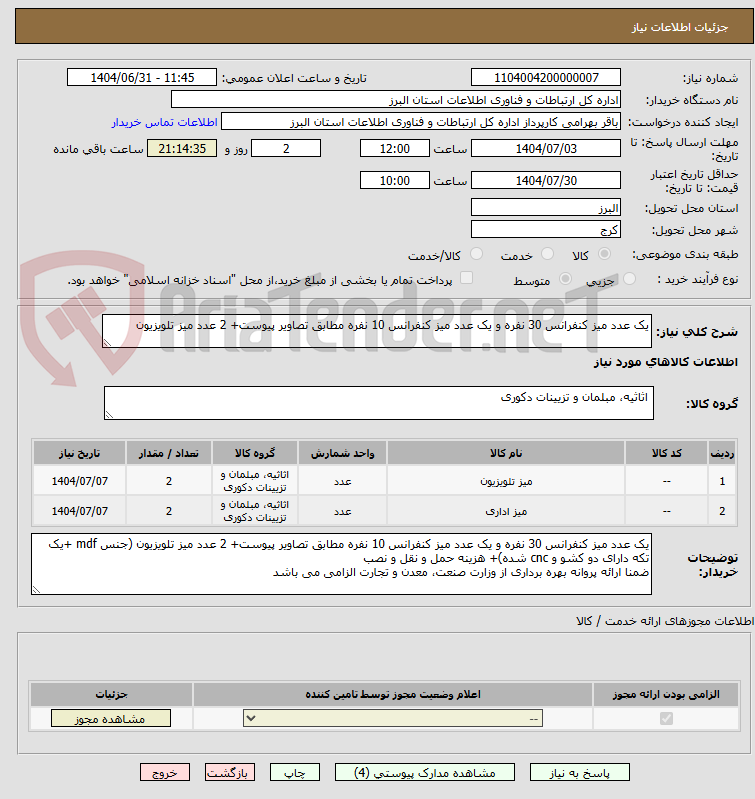Click need date in row 1
The height and width of the screenshot is (799, 755).
(79, 481)
